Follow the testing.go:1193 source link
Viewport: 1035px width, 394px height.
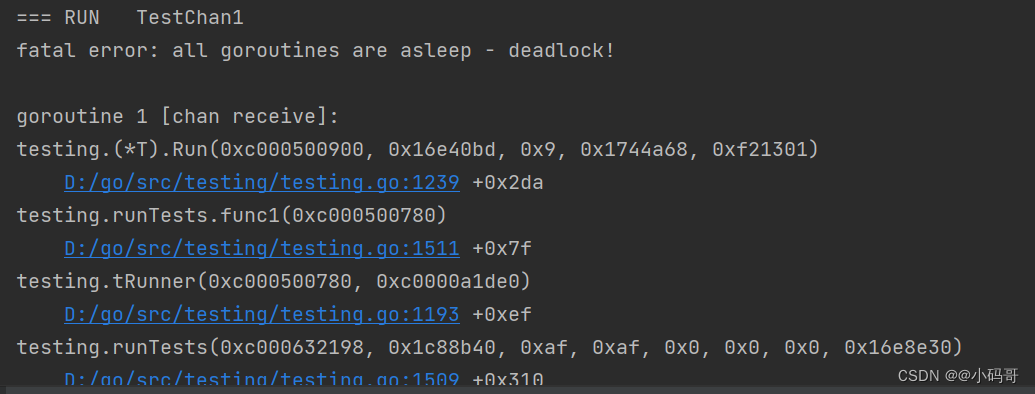click(x=262, y=315)
